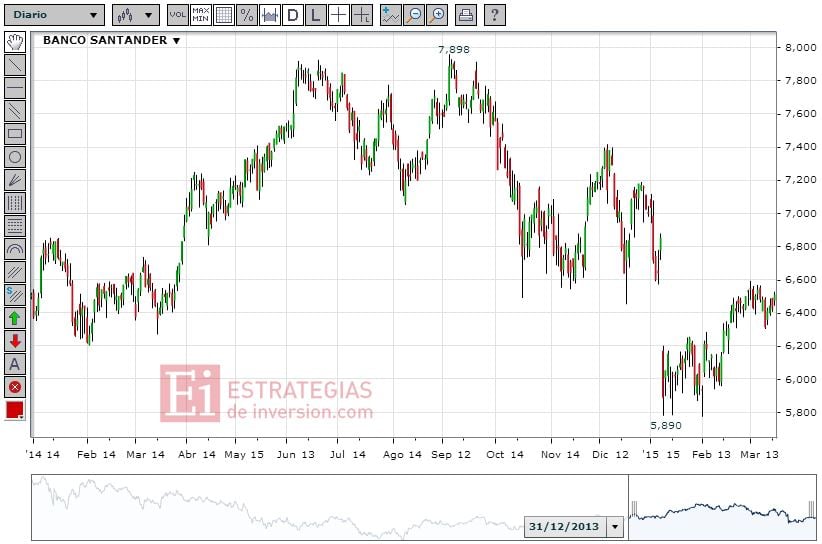Click the Abr 14 date axis label
This screenshot has height=544, width=822.
tap(197, 454)
